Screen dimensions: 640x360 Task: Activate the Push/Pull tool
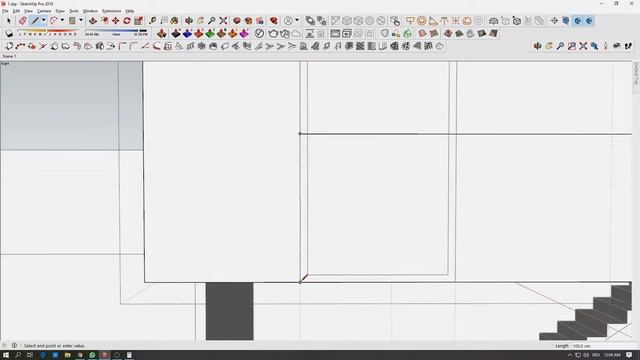pyautogui.click(x=93, y=20)
